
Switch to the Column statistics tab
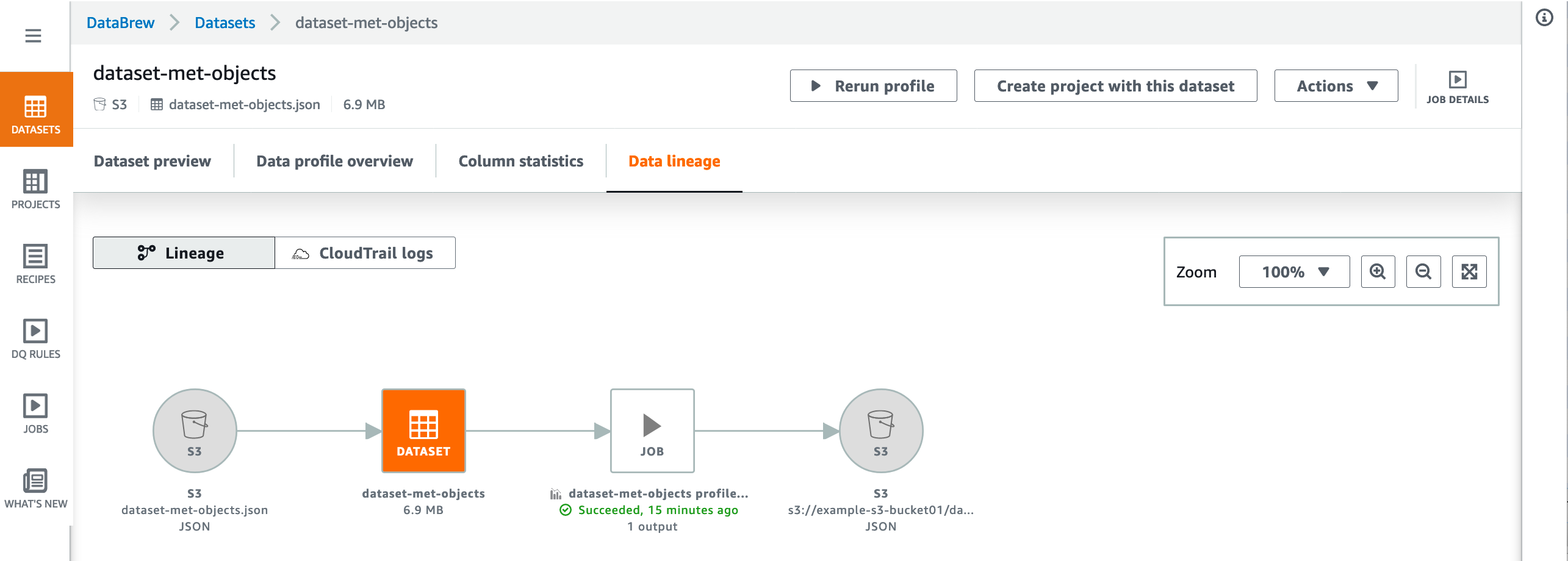point(520,161)
